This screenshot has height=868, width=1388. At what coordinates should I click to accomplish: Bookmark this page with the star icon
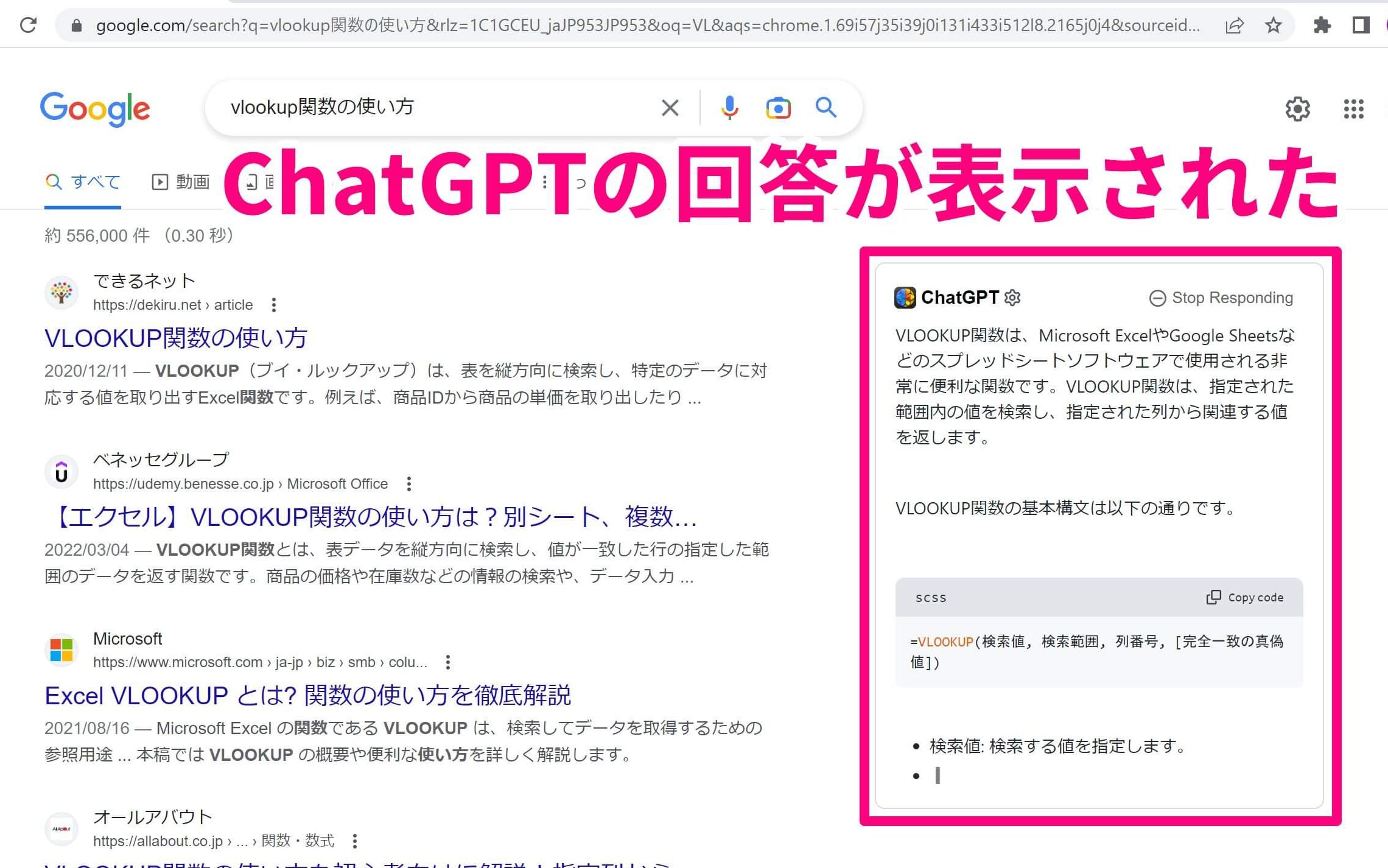[x=1273, y=25]
